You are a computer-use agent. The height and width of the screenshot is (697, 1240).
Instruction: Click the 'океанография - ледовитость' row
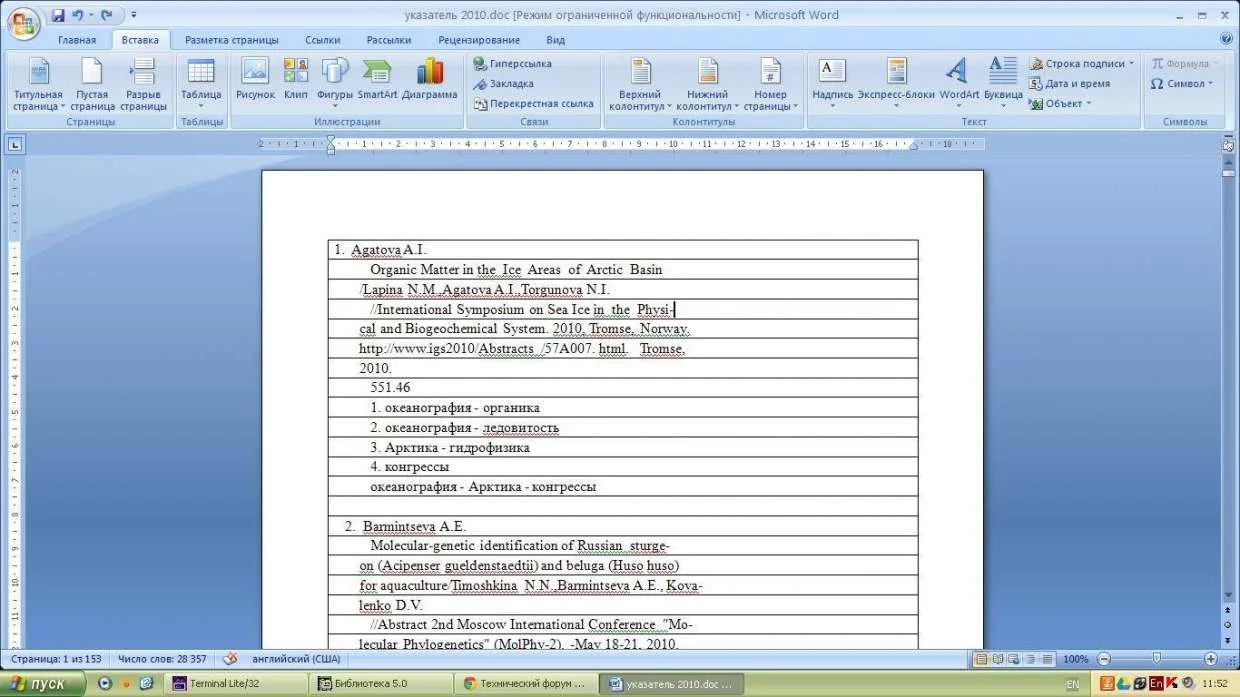tap(622, 428)
